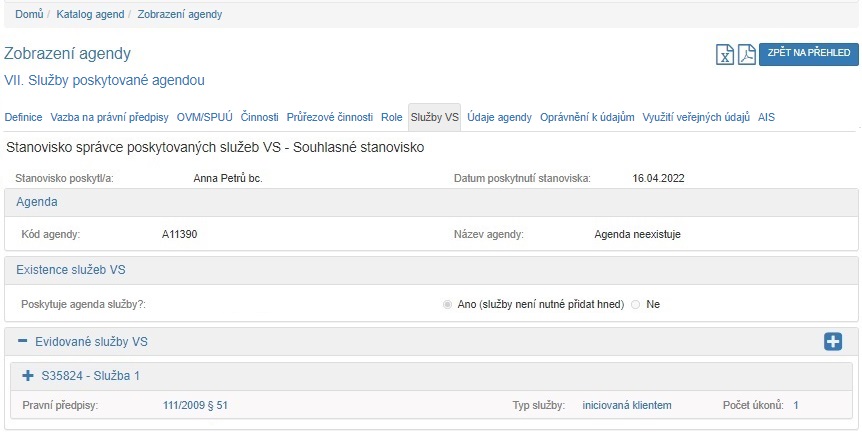This screenshot has height=432, width=862.
Task: Switch to the AIS tab
Action: [x=766, y=117]
